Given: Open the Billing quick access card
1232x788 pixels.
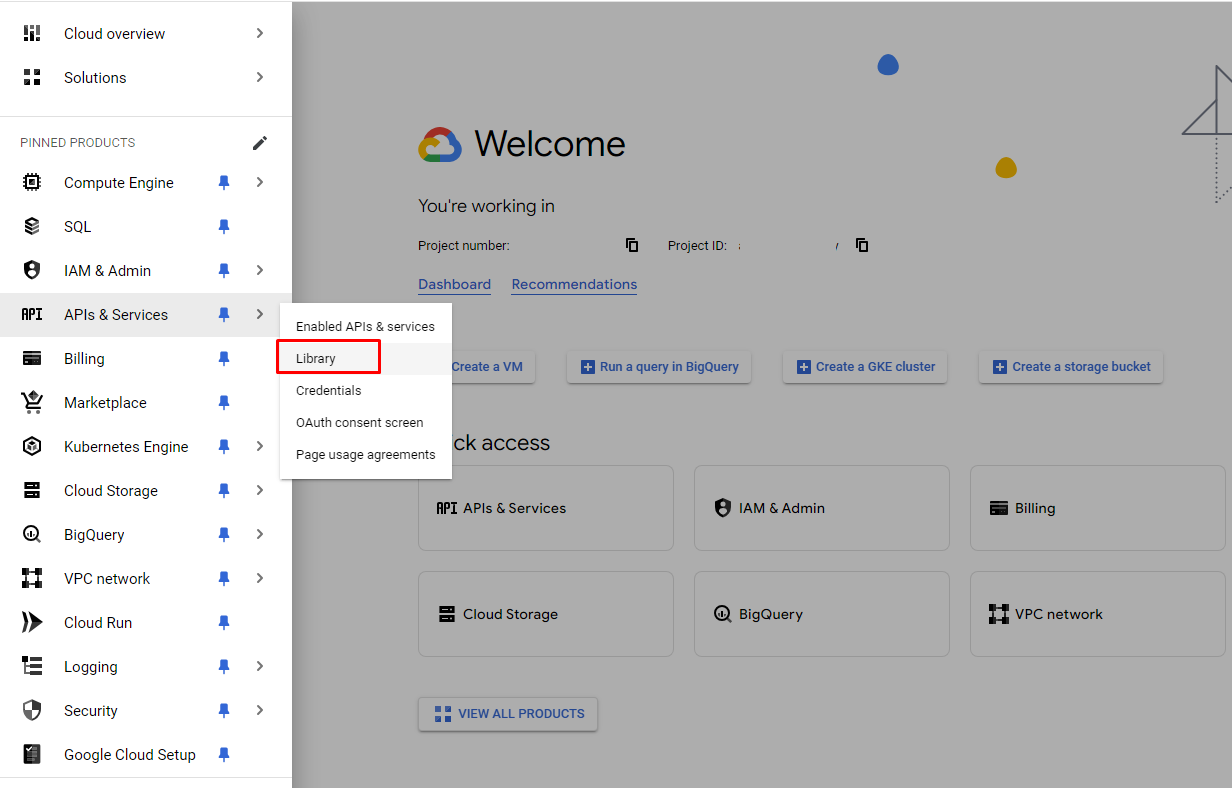Looking at the screenshot, I should tap(1098, 508).
